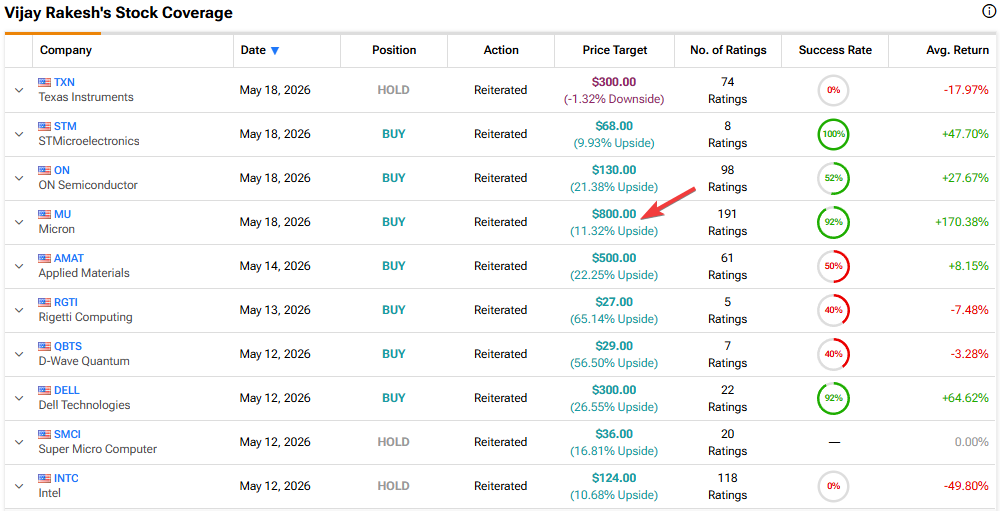Open the STM ticker link
Viewport: 1000px width, 511px height.
click(65, 126)
